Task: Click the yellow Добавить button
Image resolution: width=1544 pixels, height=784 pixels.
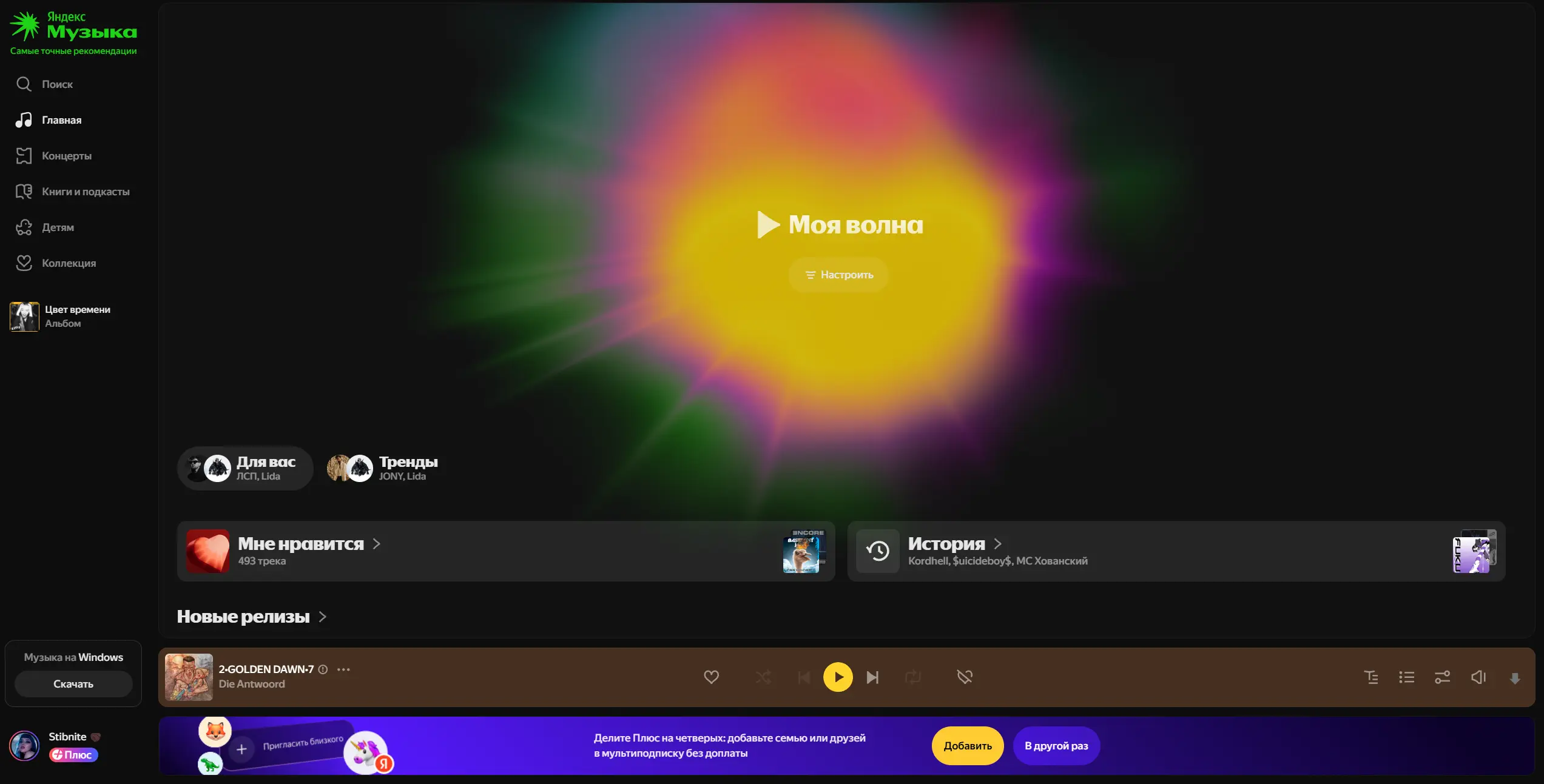Action: pos(967,746)
